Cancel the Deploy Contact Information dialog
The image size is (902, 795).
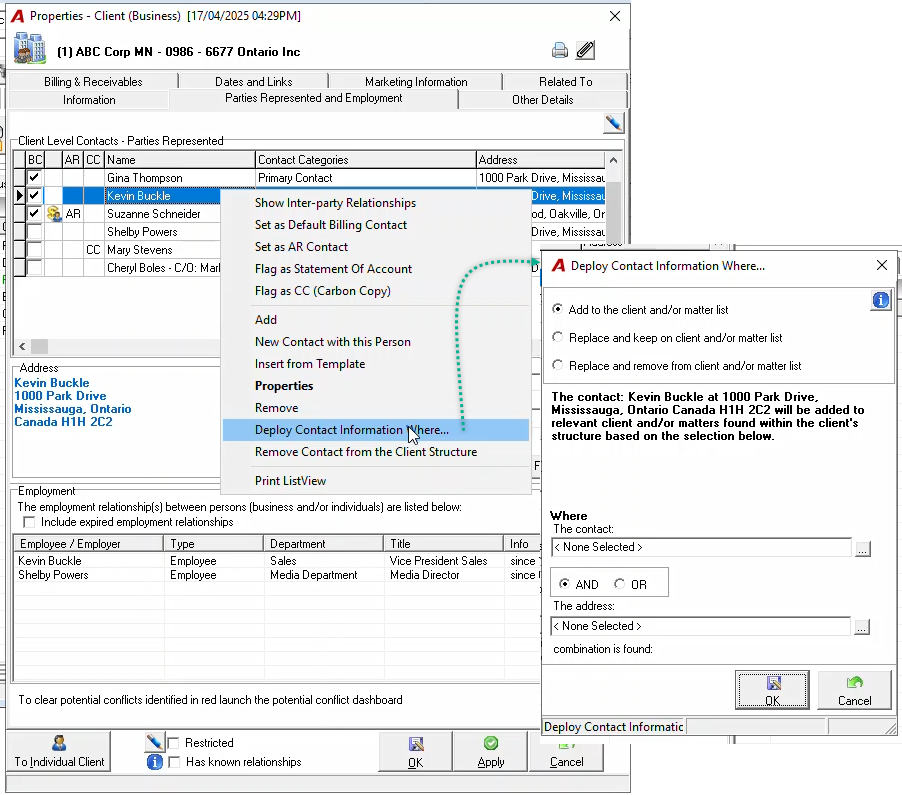tap(854, 690)
